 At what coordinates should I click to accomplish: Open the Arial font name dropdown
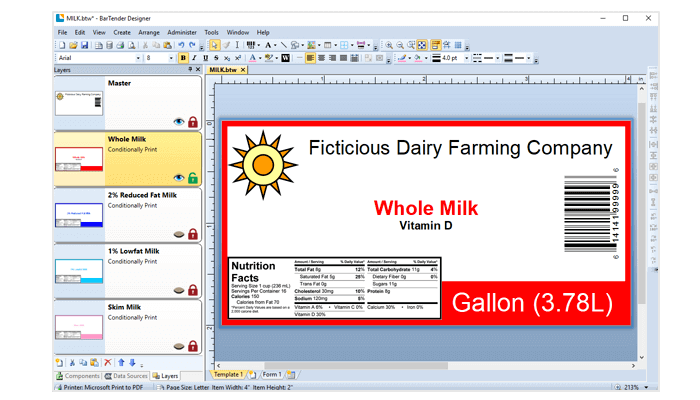click(138, 58)
